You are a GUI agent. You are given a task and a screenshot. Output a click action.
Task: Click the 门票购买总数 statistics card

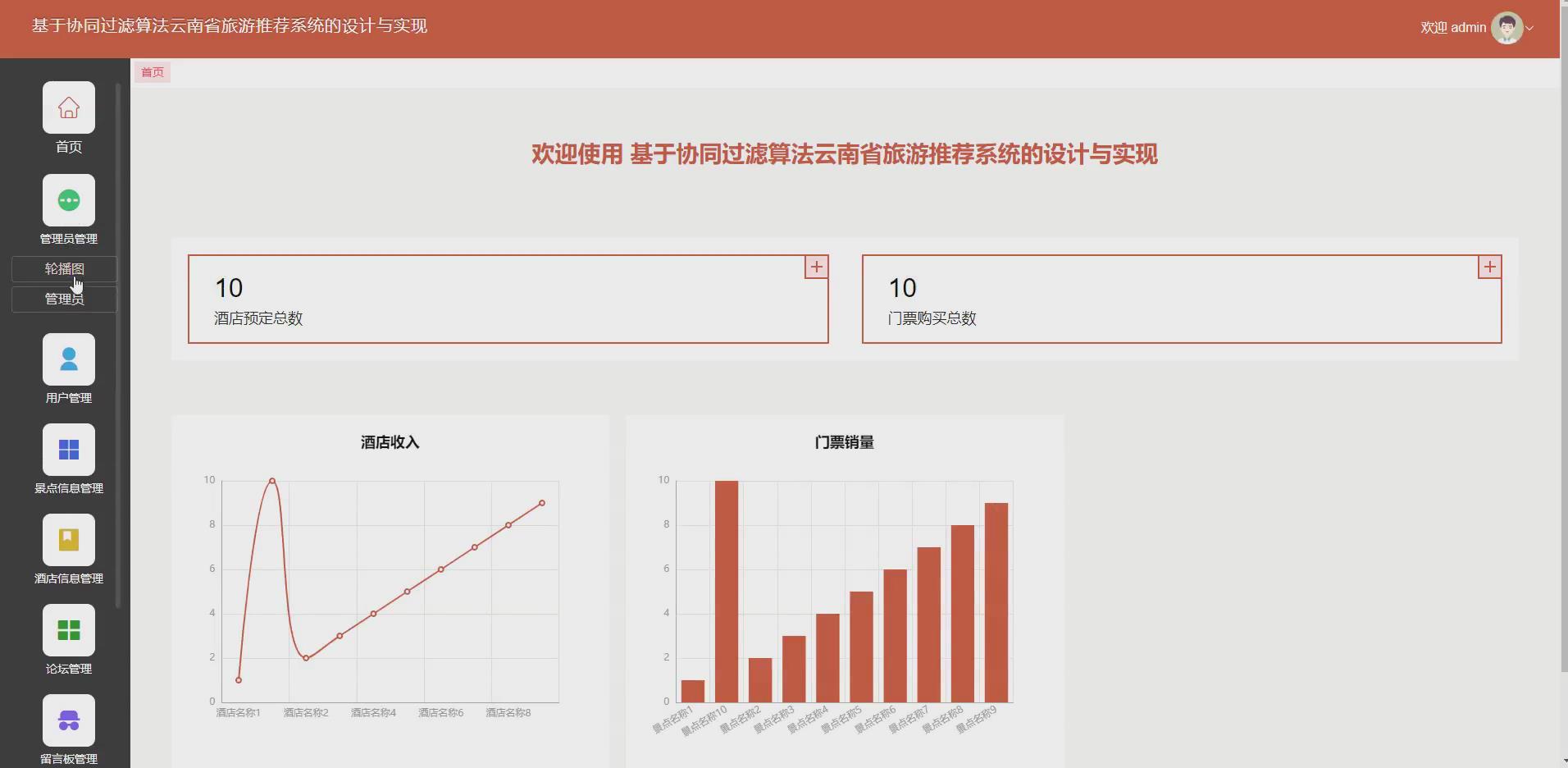coord(1181,299)
